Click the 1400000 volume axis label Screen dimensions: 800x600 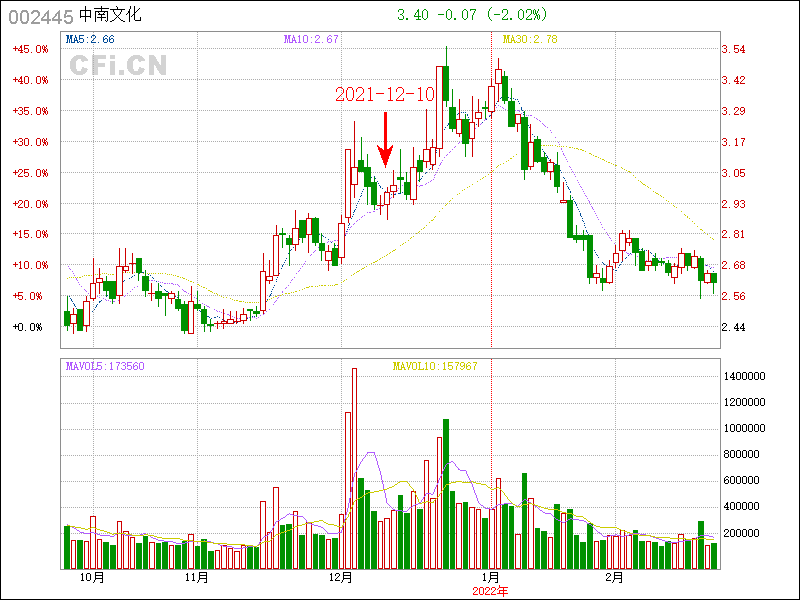(746, 376)
